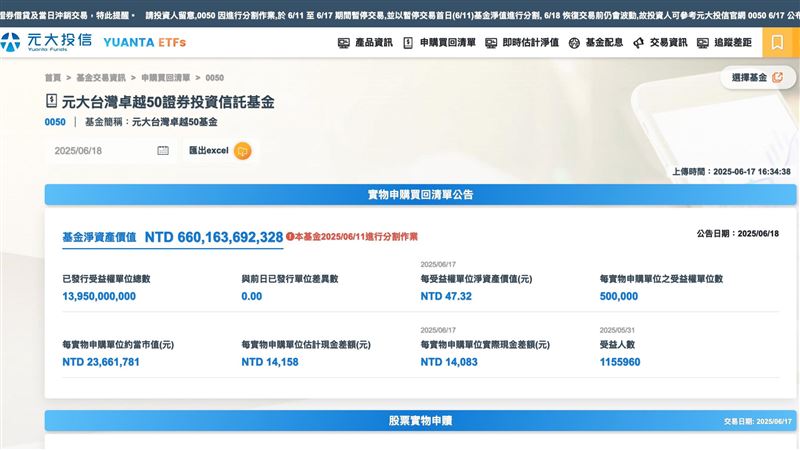Open the 申購買回清單 menu
The width and height of the screenshot is (800, 450).
click(446, 43)
